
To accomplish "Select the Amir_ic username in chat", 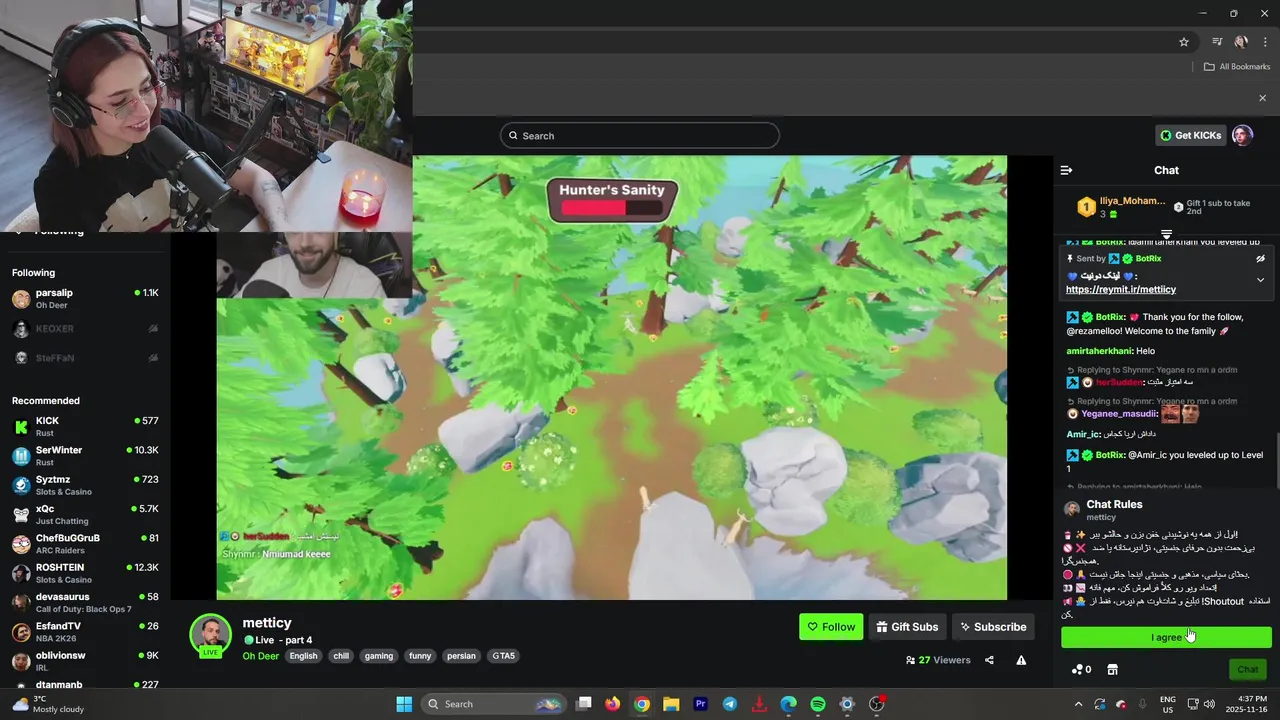I will (x=1083, y=434).
